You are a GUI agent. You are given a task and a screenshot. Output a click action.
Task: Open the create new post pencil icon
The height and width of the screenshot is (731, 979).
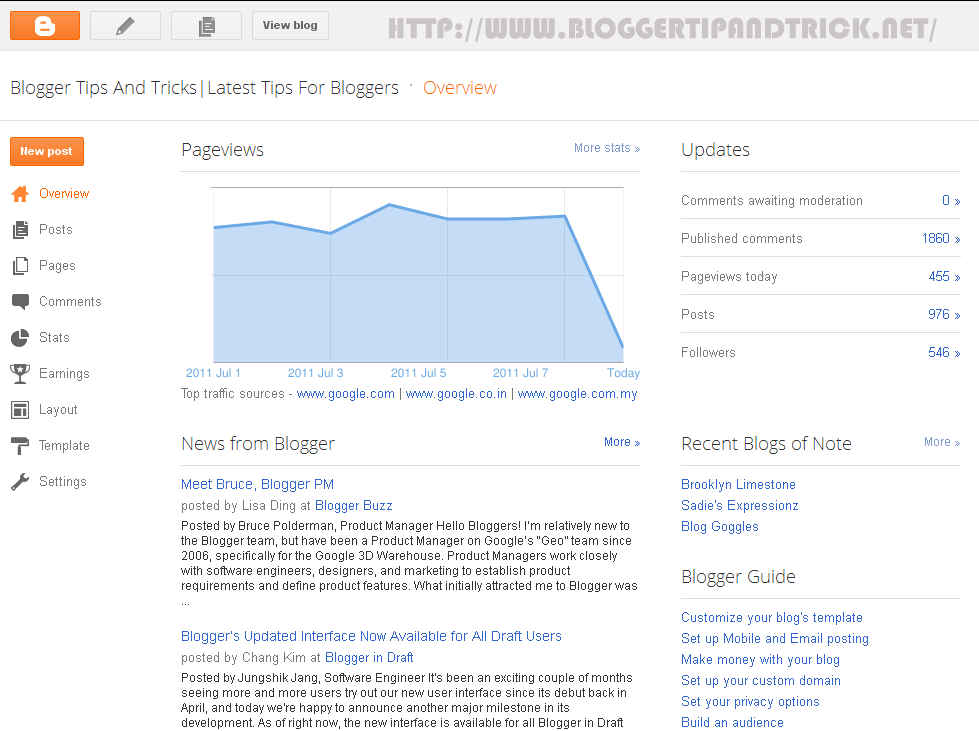[x=125, y=25]
